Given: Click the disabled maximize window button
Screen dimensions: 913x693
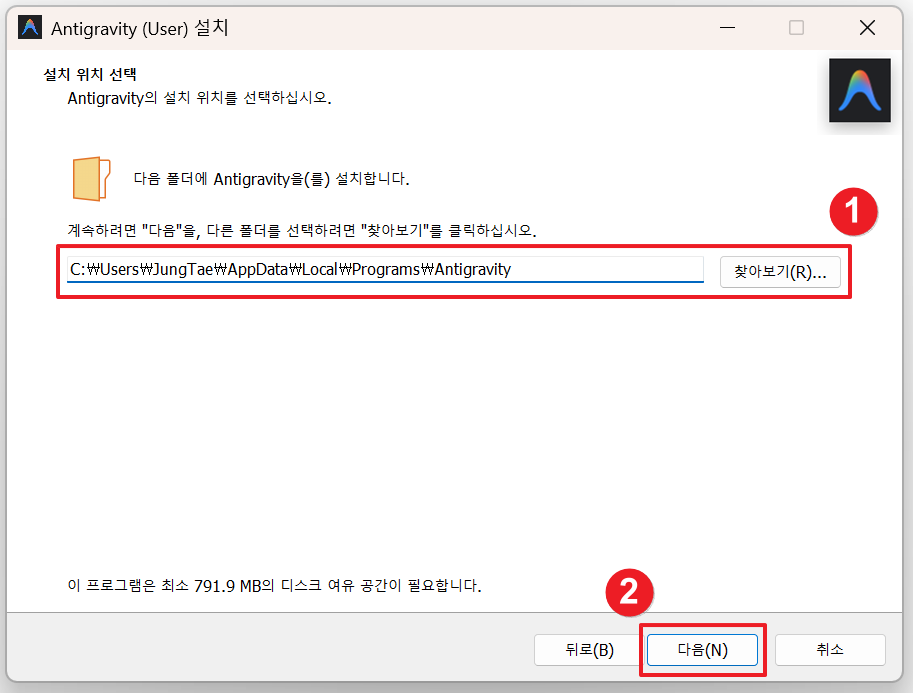Looking at the screenshot, I should click(797, 27).
